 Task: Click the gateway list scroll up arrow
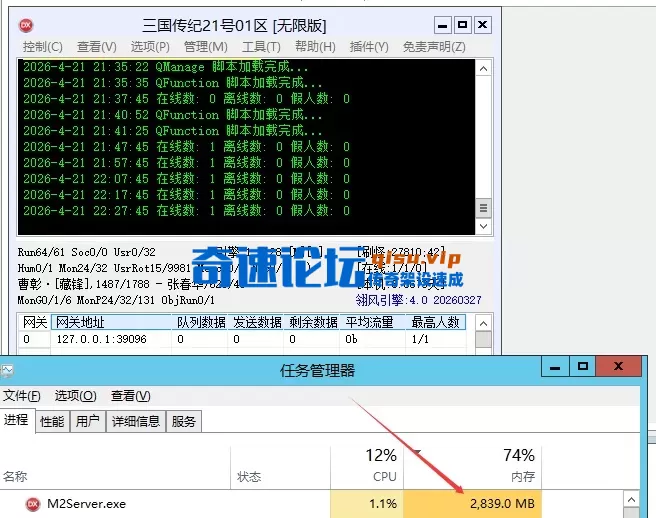point(484,323)
